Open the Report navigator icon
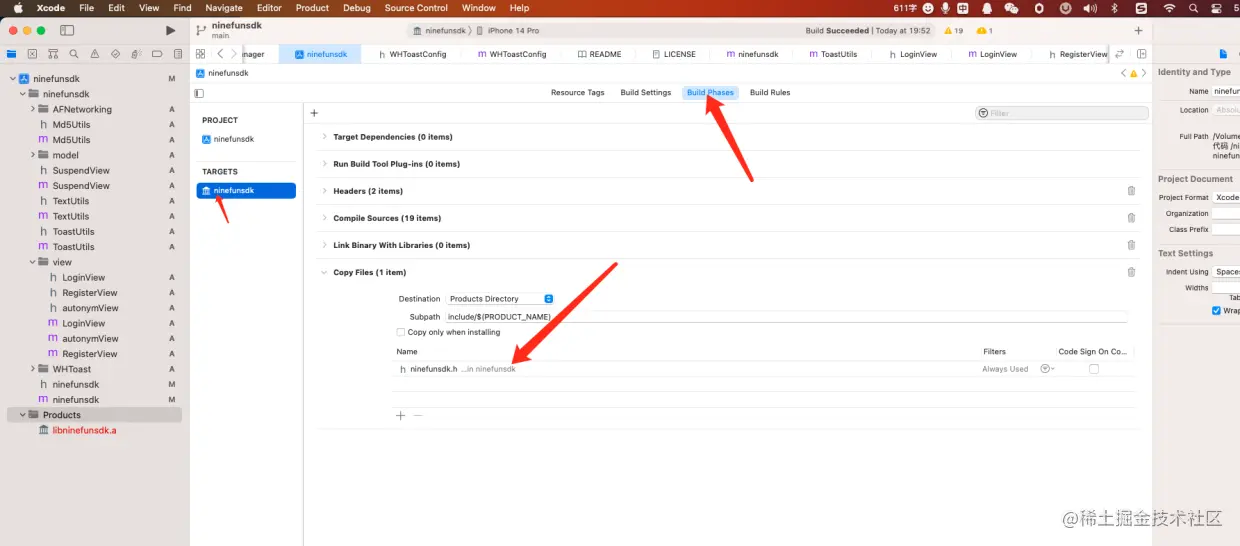The height and width of the screenshot is (546, 1240). (x=176, y=54)
